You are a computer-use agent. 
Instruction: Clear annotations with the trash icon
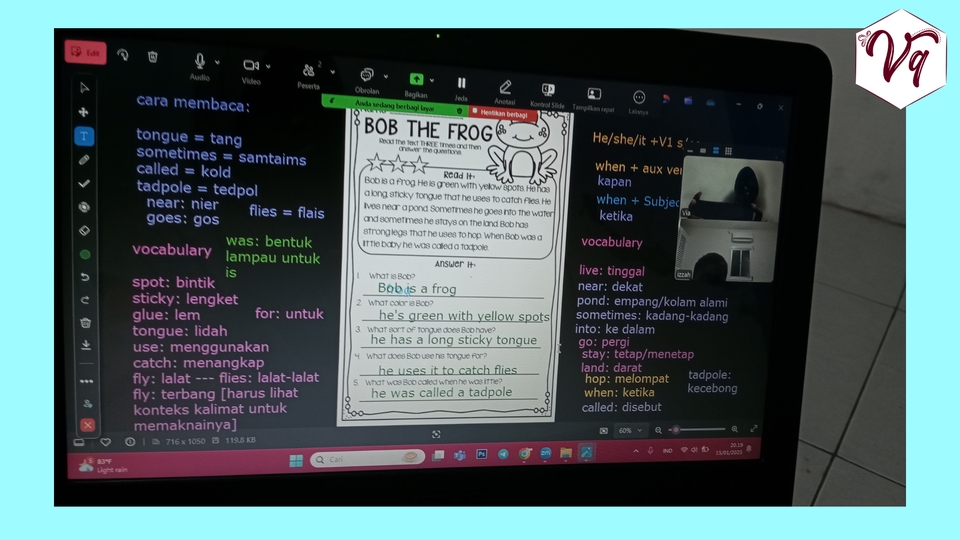[86, 323]
